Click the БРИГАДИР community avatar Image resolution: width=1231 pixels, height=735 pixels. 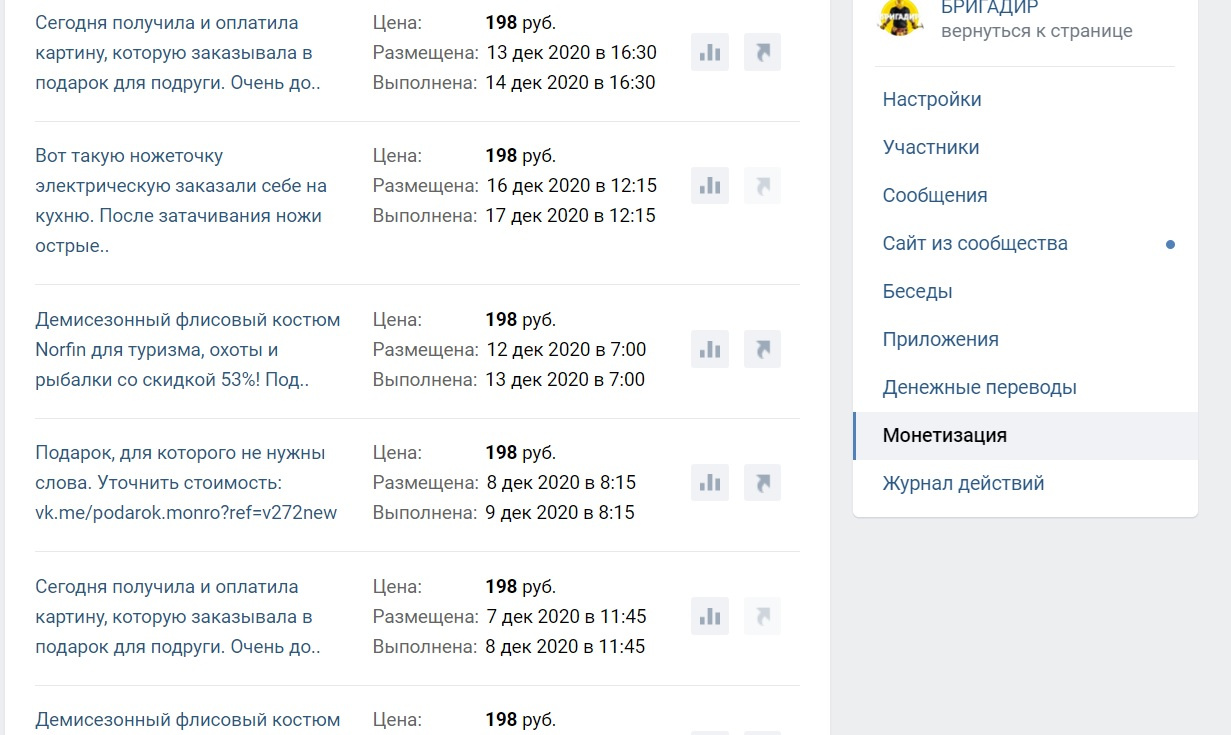point(900,17)
